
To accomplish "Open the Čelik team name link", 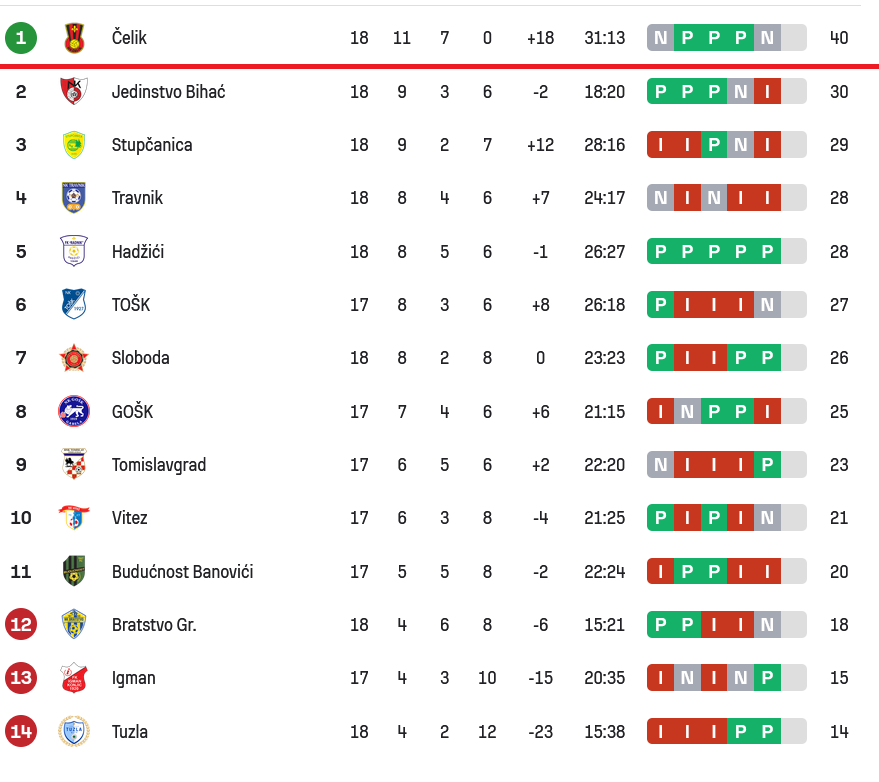I will (130, 38).
